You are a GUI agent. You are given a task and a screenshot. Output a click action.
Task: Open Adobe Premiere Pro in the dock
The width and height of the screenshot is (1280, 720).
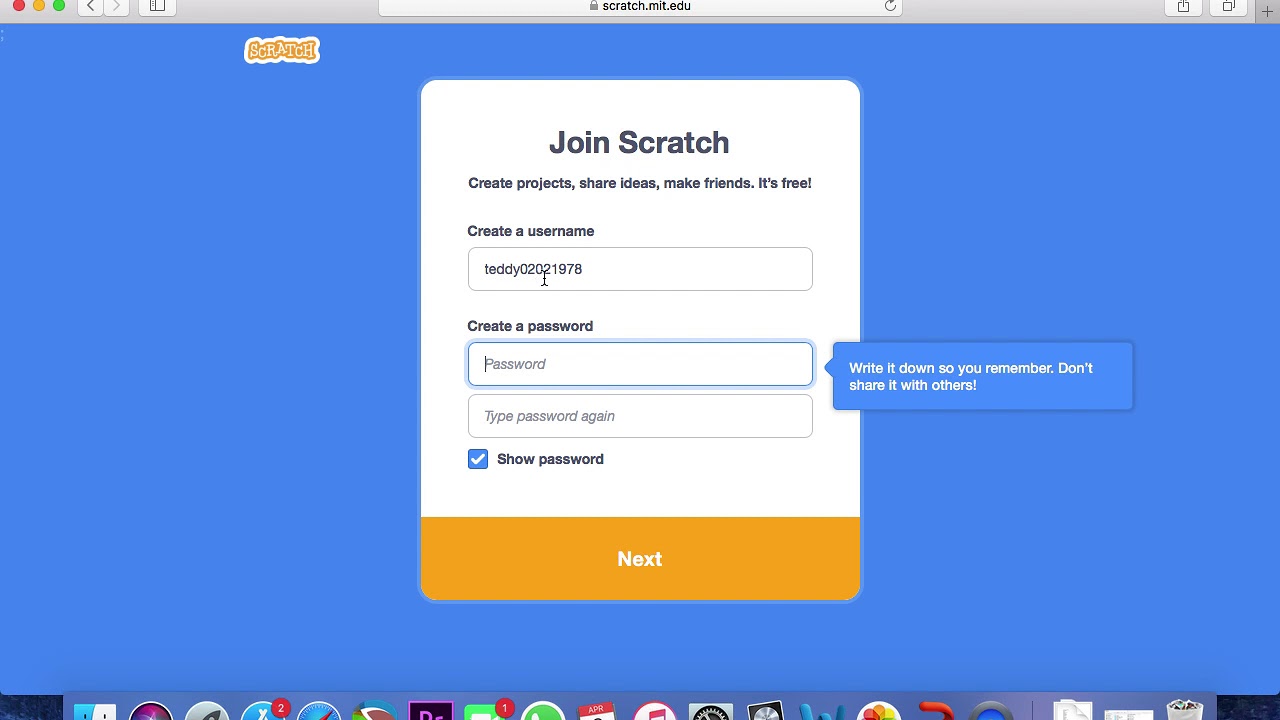(x=431, y=712)
